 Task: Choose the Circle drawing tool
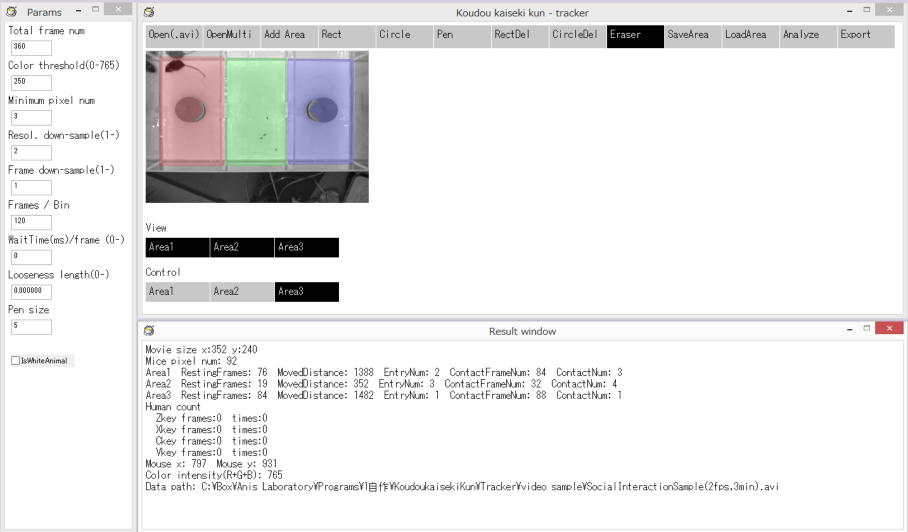(404, 35)
